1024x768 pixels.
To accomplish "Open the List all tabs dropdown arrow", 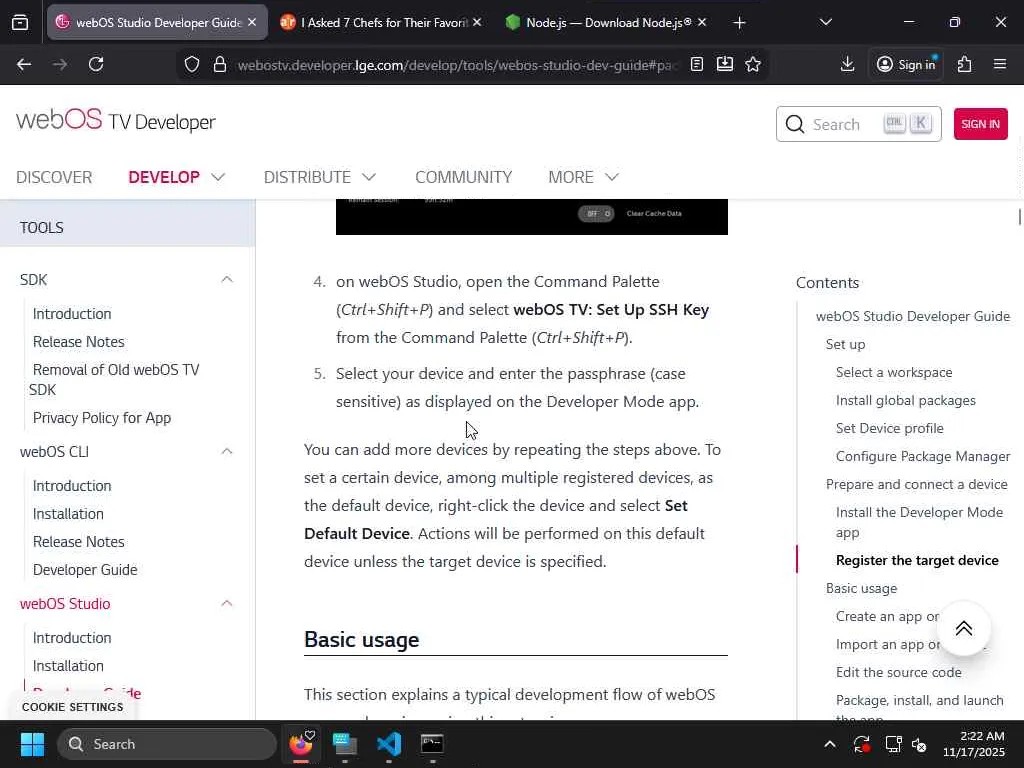I will point(826,22).
